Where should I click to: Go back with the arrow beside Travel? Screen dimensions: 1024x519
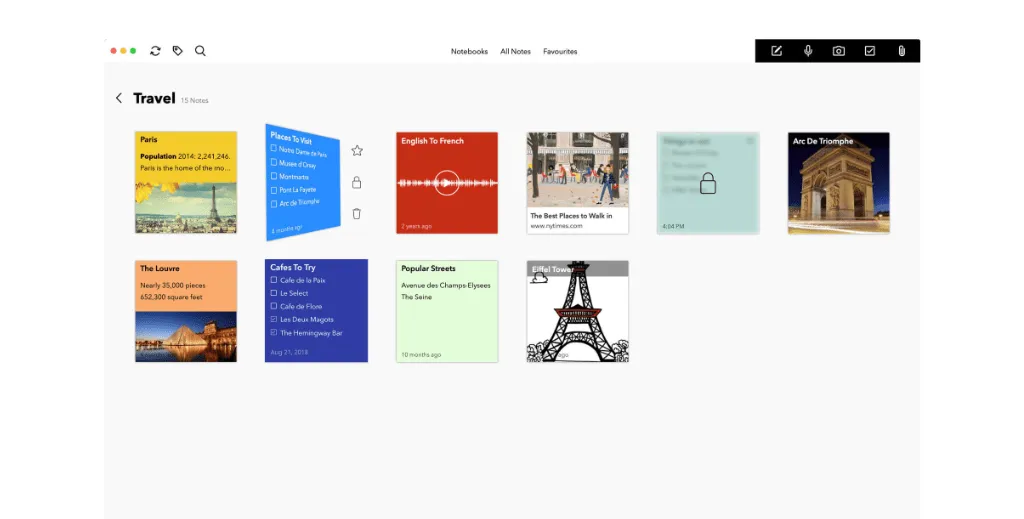pos(119,98)
